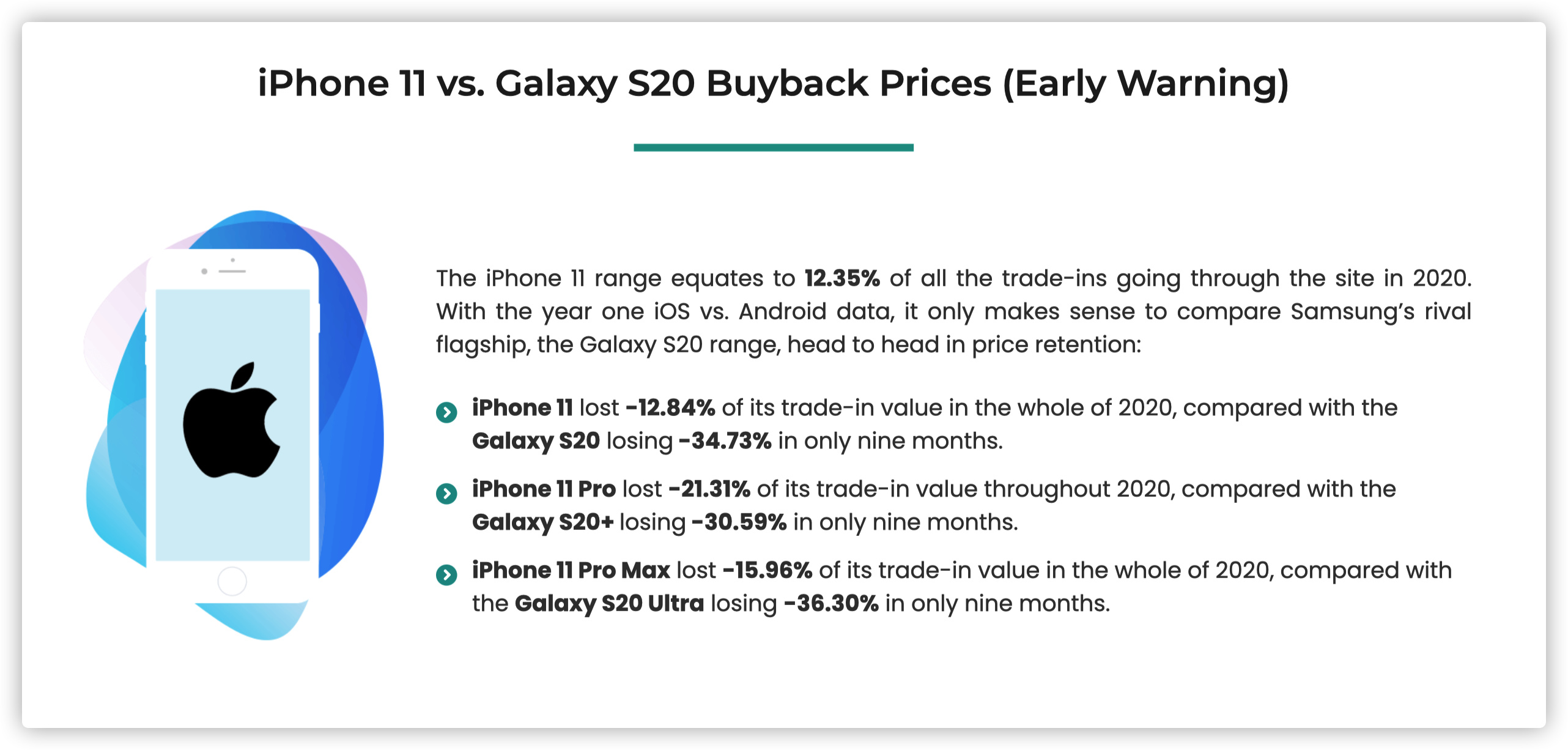
Task: Click the chevron bullet beside iPhone 11 Pro Max
Action: tap(446, 574)
